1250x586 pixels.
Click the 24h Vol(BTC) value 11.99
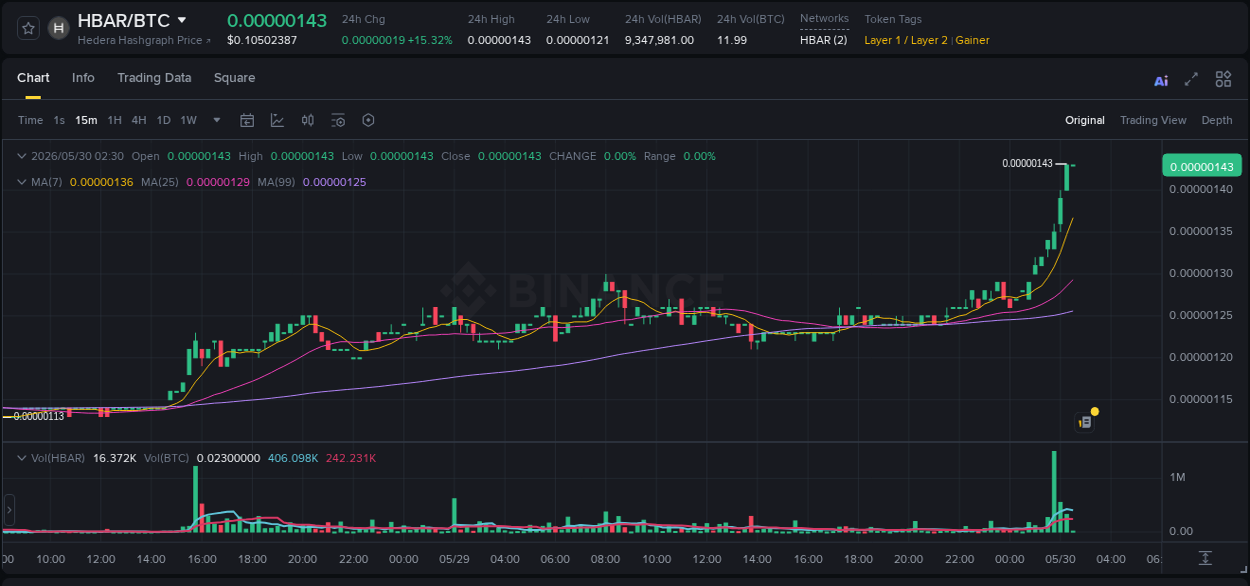point(732,40)
